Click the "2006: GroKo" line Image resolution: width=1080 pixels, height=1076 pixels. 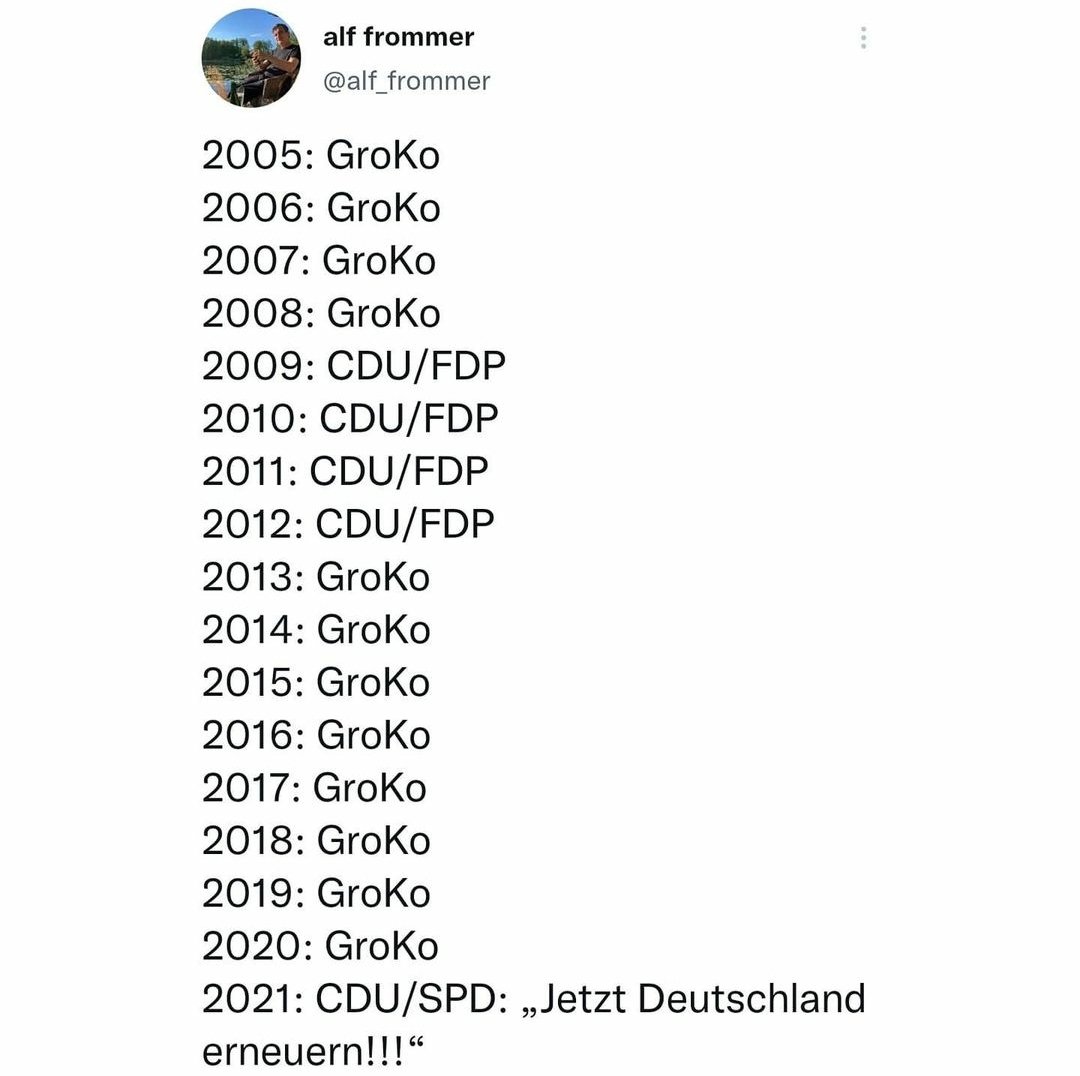(320, 209)
